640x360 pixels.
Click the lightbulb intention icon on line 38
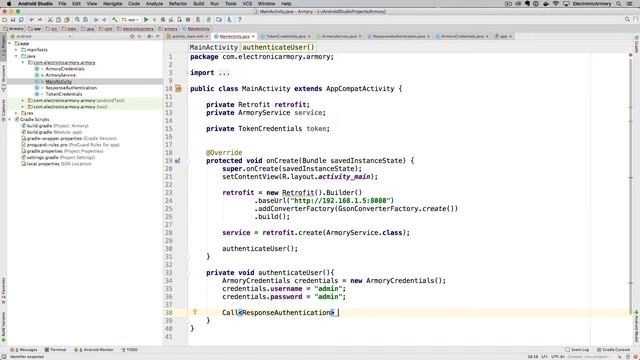195,312
